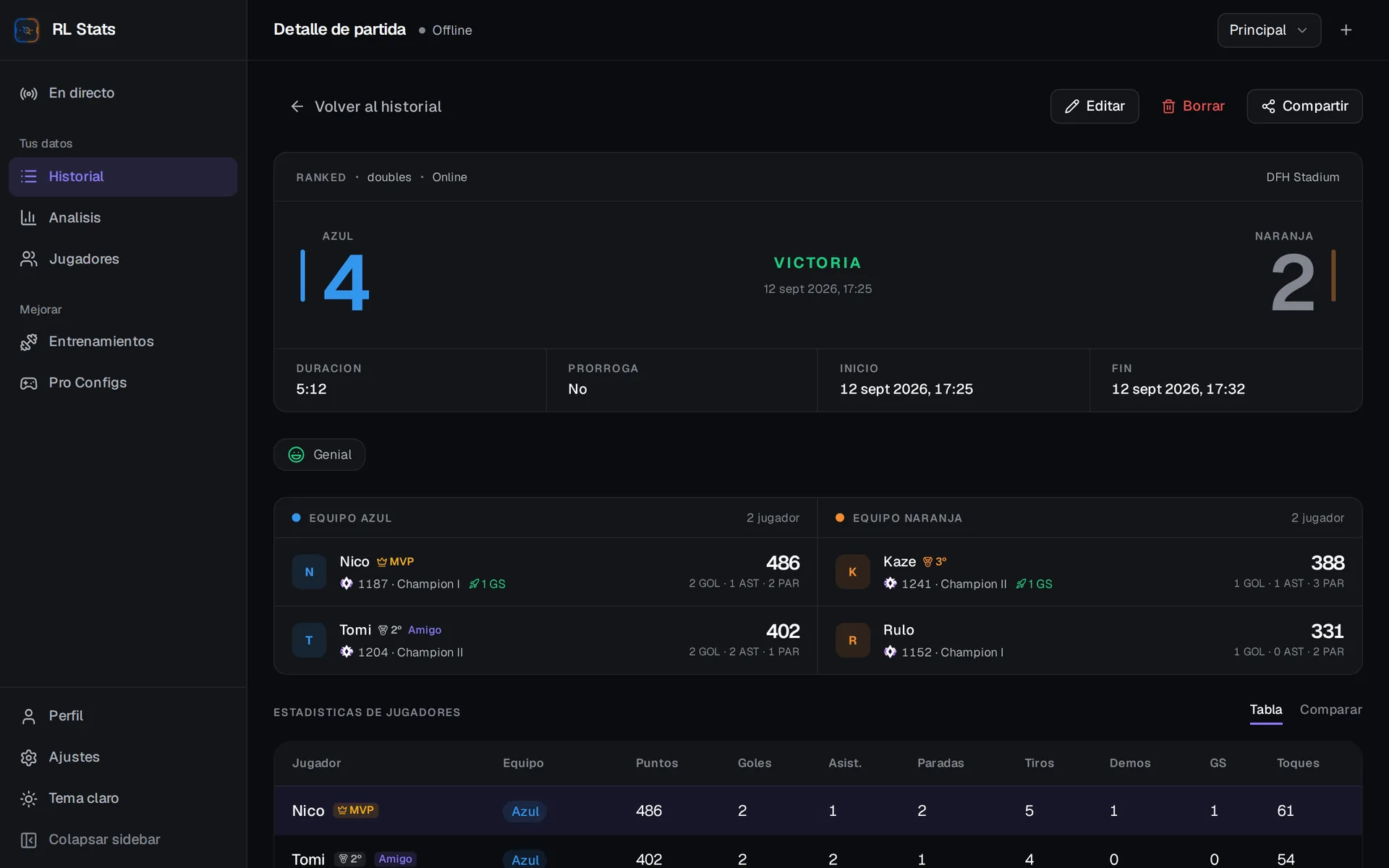1389x868 pixels.
Task: Click the Genial mood chip
Action: 319,455
